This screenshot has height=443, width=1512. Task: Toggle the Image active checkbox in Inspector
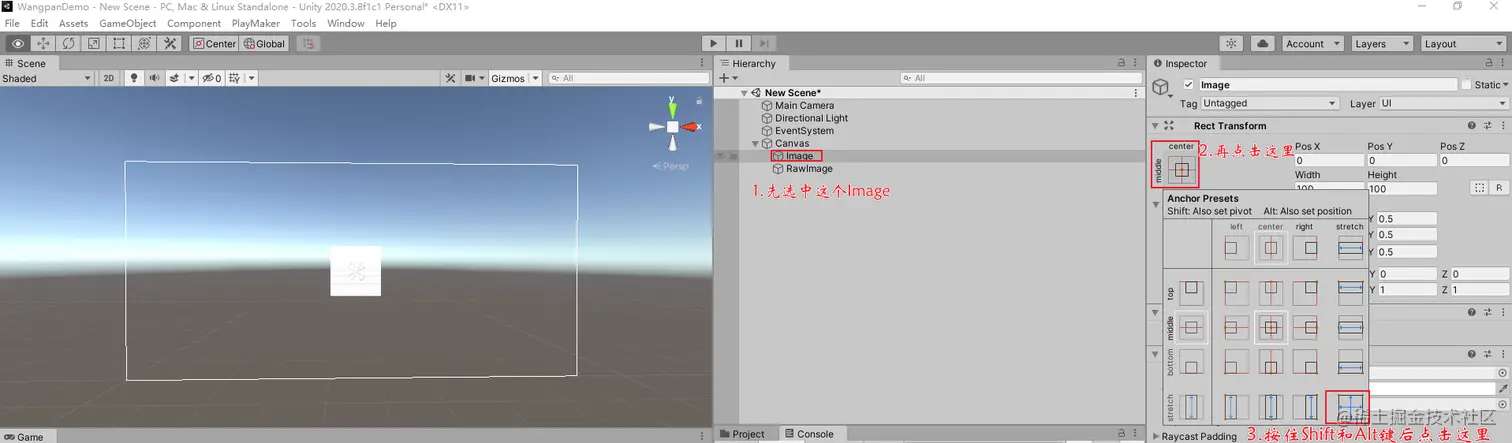[x=1188, y=85]
